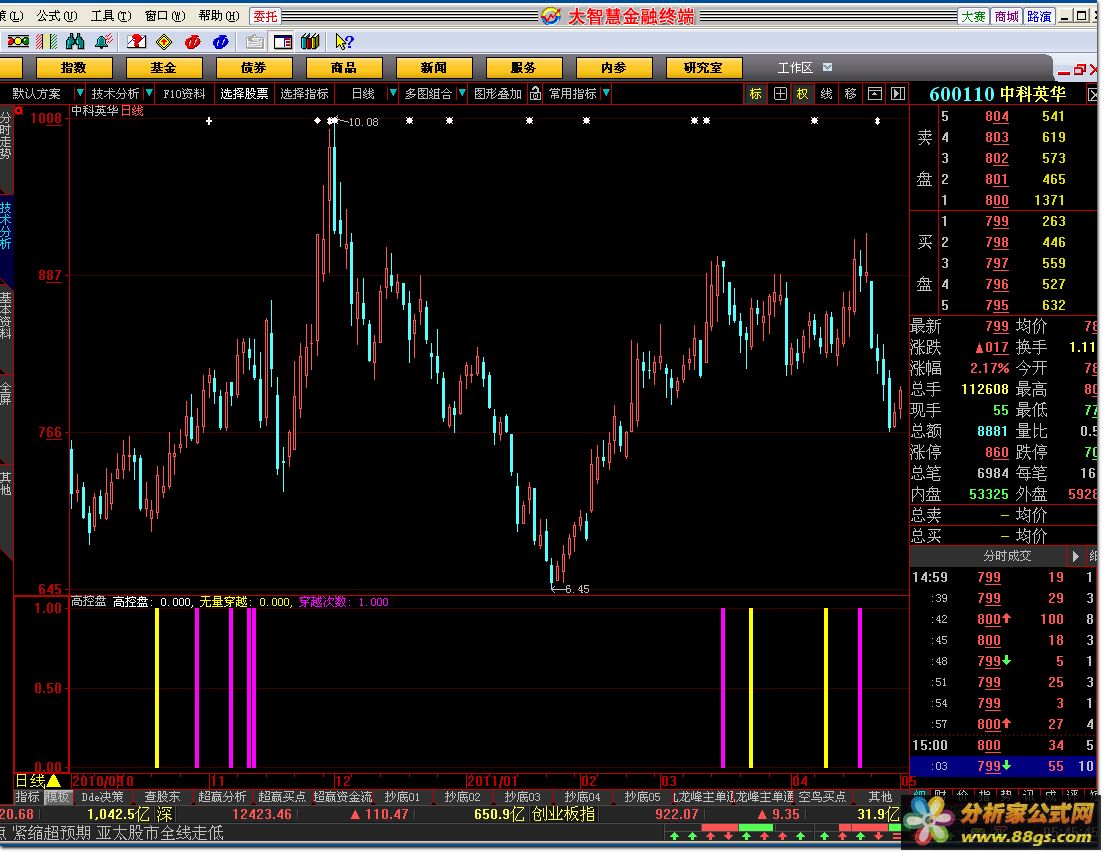Image resolution: width=1103 pixels, height=852 pixels.
Task: Click the star marker above 10.08 peak
Action: click(x=333, y=121)
